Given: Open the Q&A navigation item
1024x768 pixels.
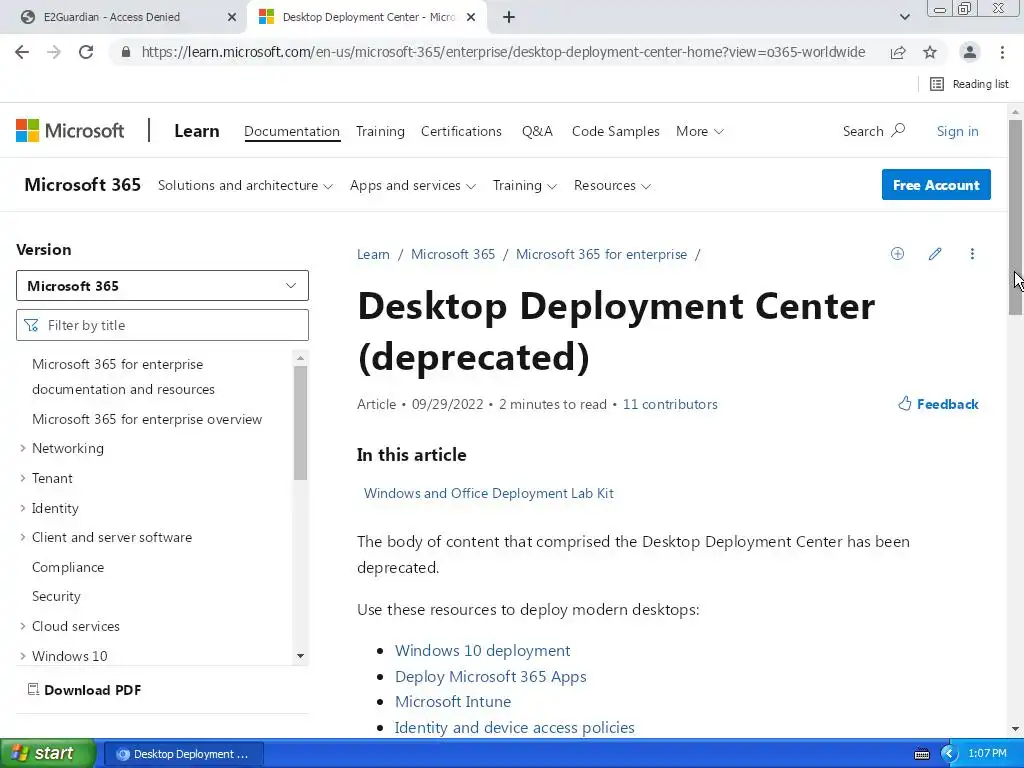Looking at the screenshot, I should [x=537, y=131].
